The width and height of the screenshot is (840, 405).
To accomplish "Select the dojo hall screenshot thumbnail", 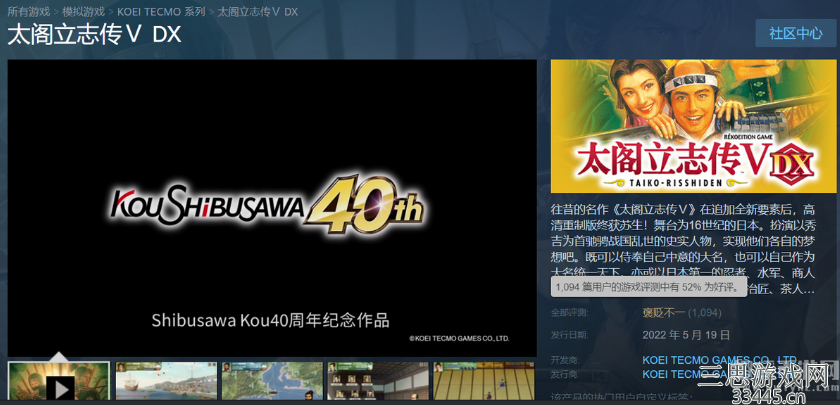I will [484, 383].
